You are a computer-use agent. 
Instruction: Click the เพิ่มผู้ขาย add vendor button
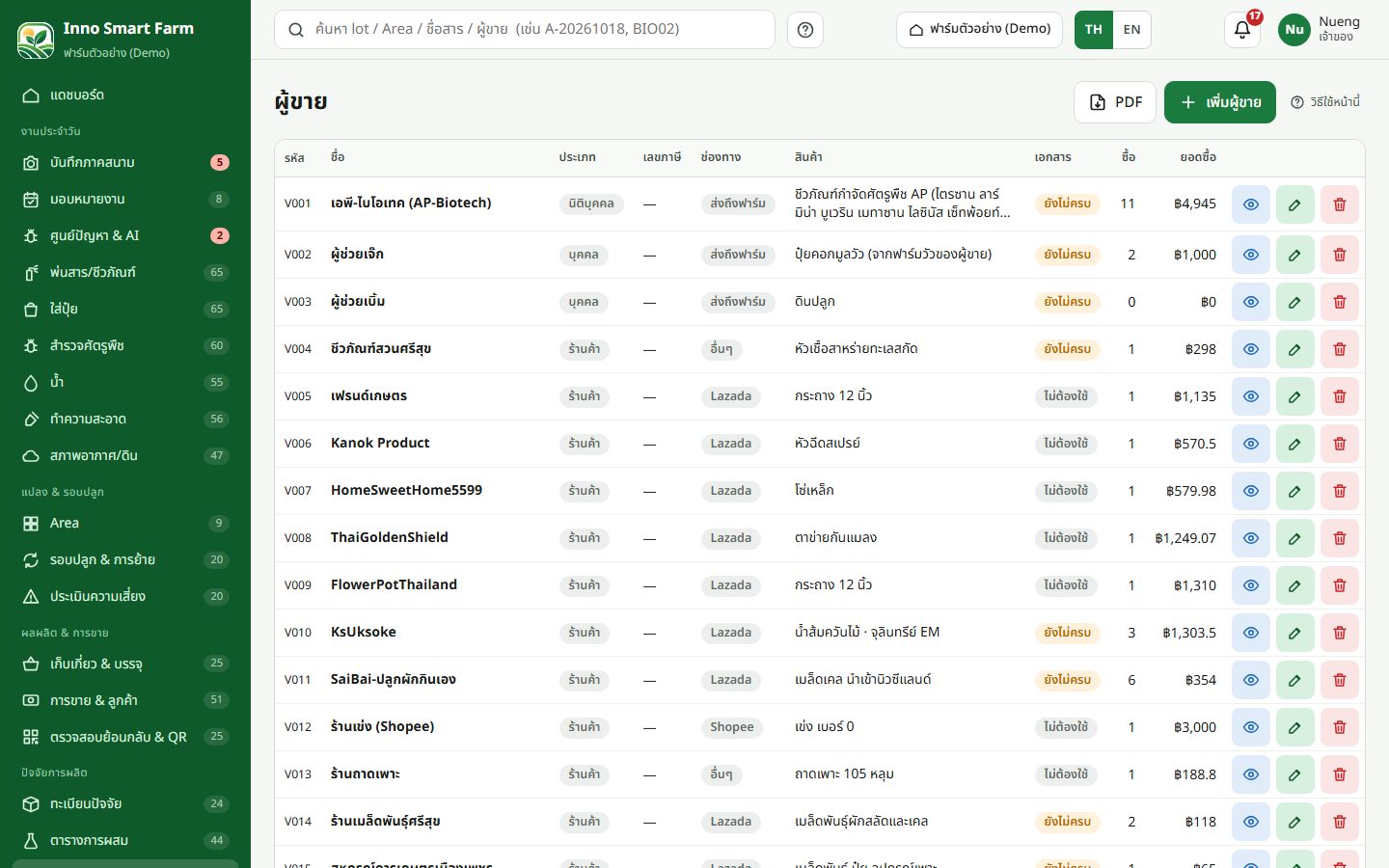coord(1220,102)
